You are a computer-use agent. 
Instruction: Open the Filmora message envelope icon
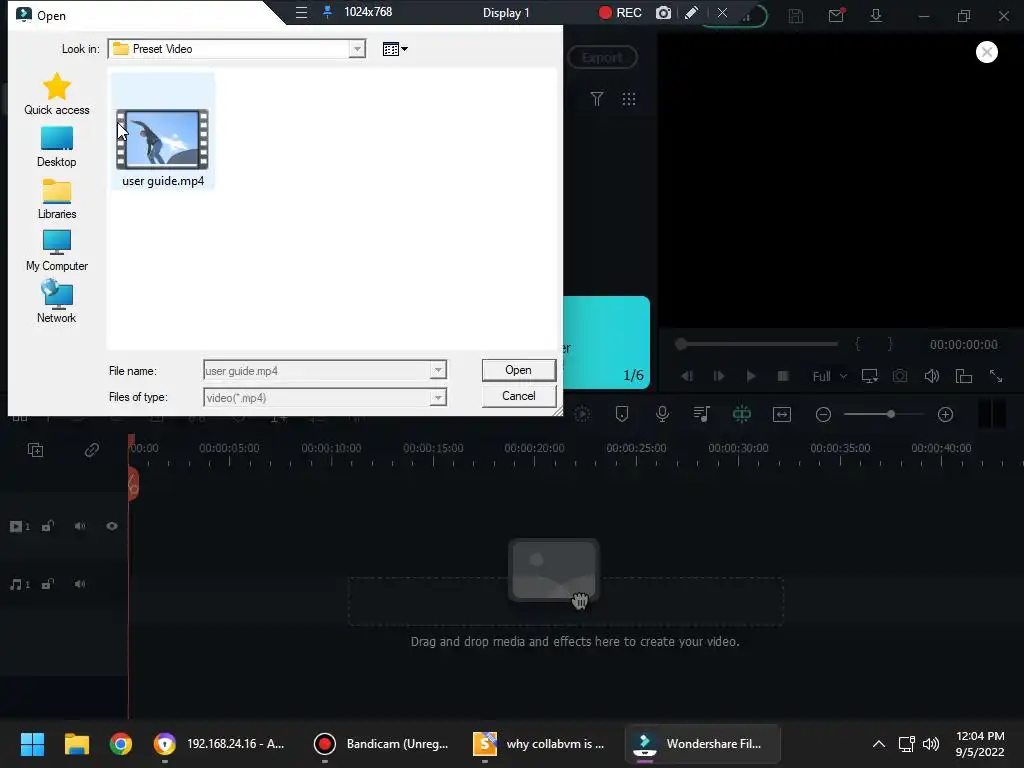[x=836, y=15]
